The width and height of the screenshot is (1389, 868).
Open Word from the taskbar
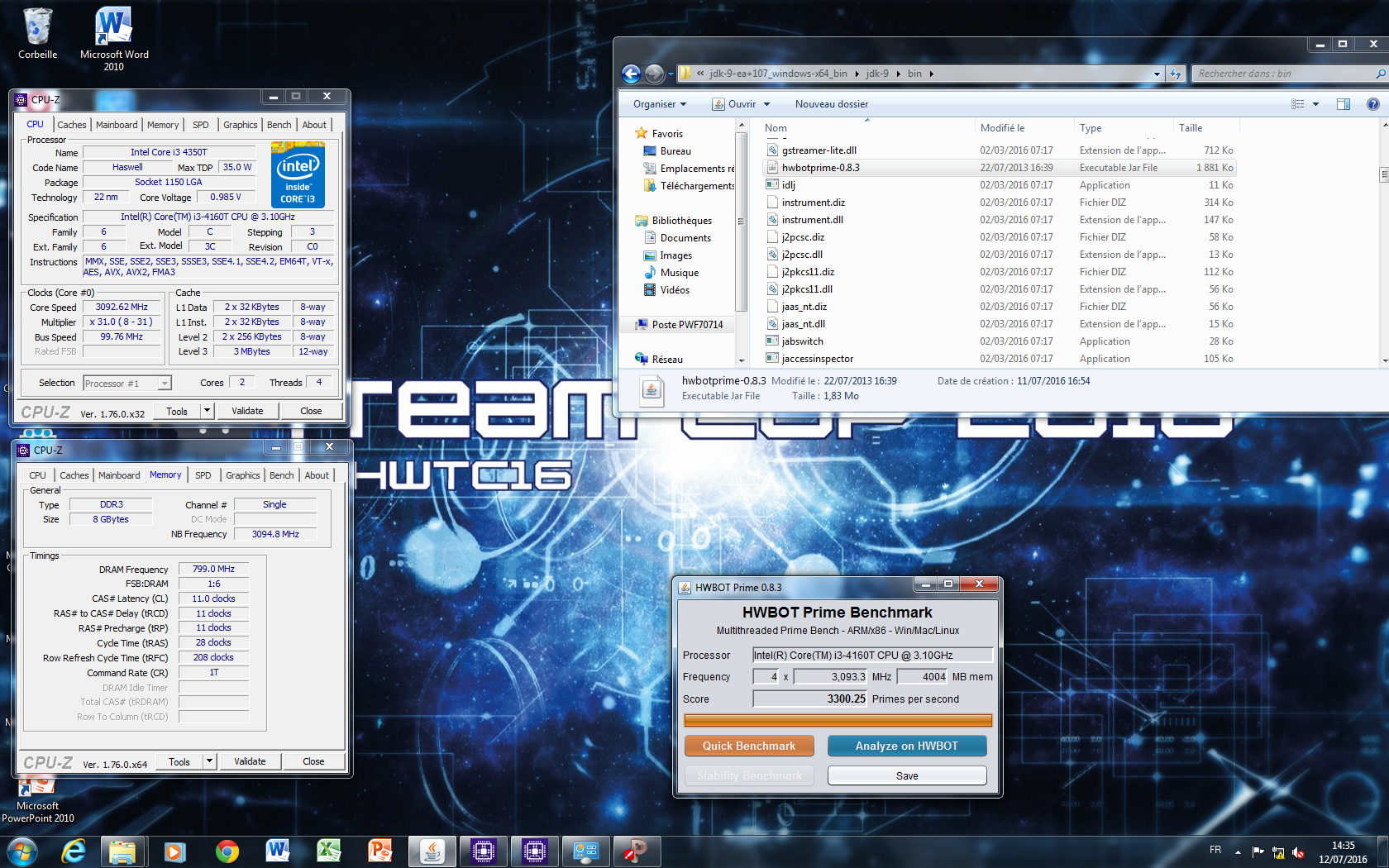(278, 851)
